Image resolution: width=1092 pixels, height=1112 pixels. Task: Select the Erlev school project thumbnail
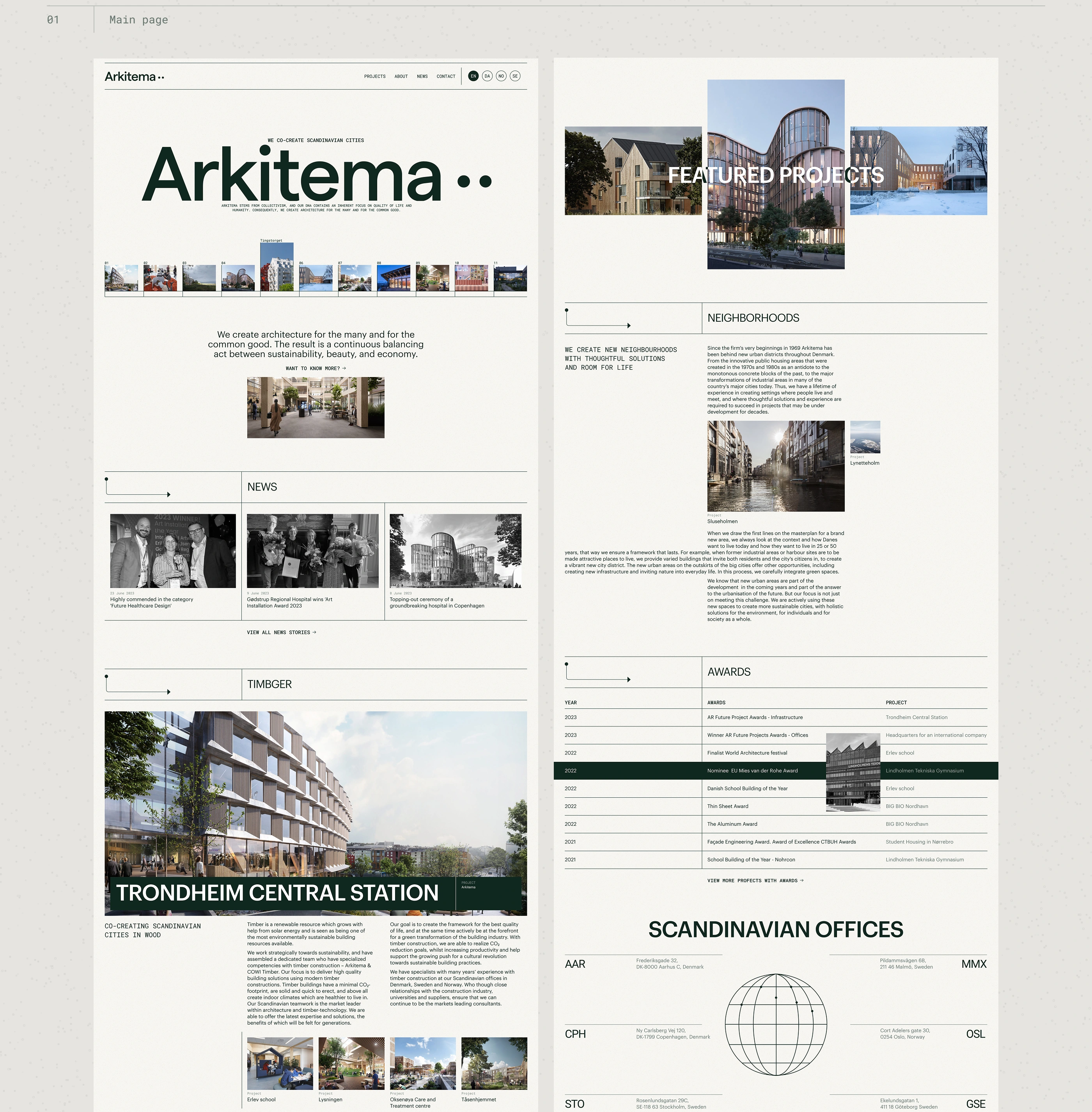click(x=280, y=1063)
